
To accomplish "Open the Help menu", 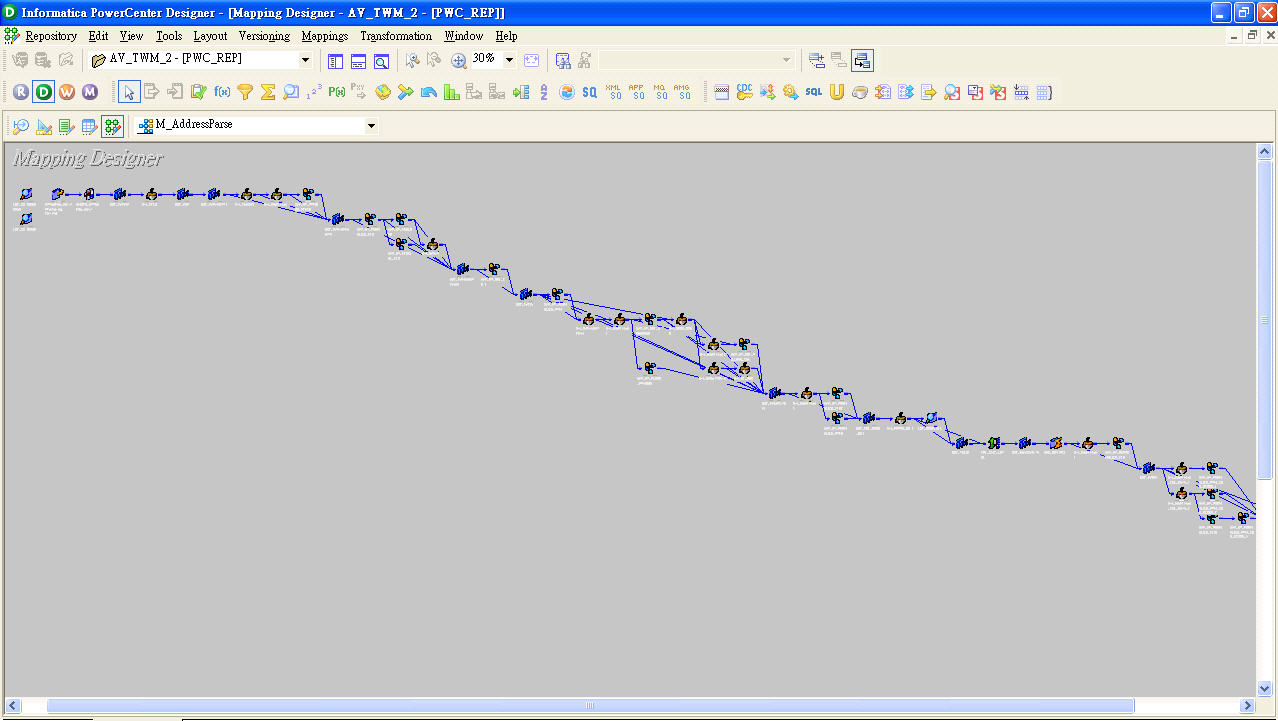I will click(507, 36).
